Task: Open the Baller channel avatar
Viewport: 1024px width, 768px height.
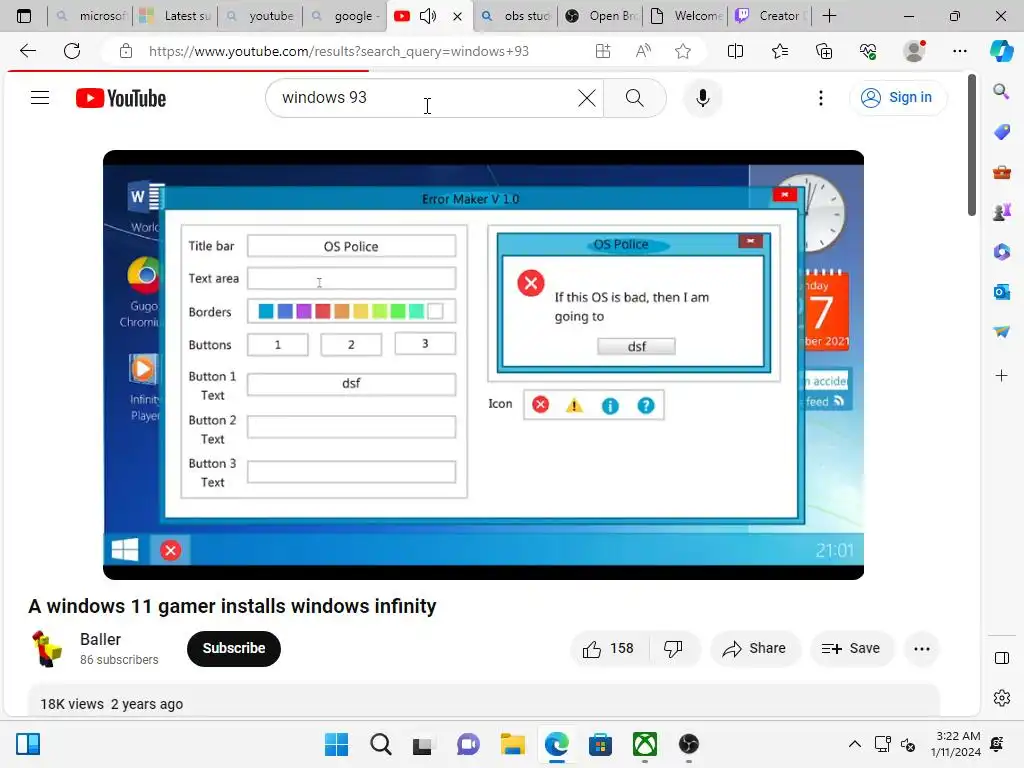Action: tap(47, 648)
